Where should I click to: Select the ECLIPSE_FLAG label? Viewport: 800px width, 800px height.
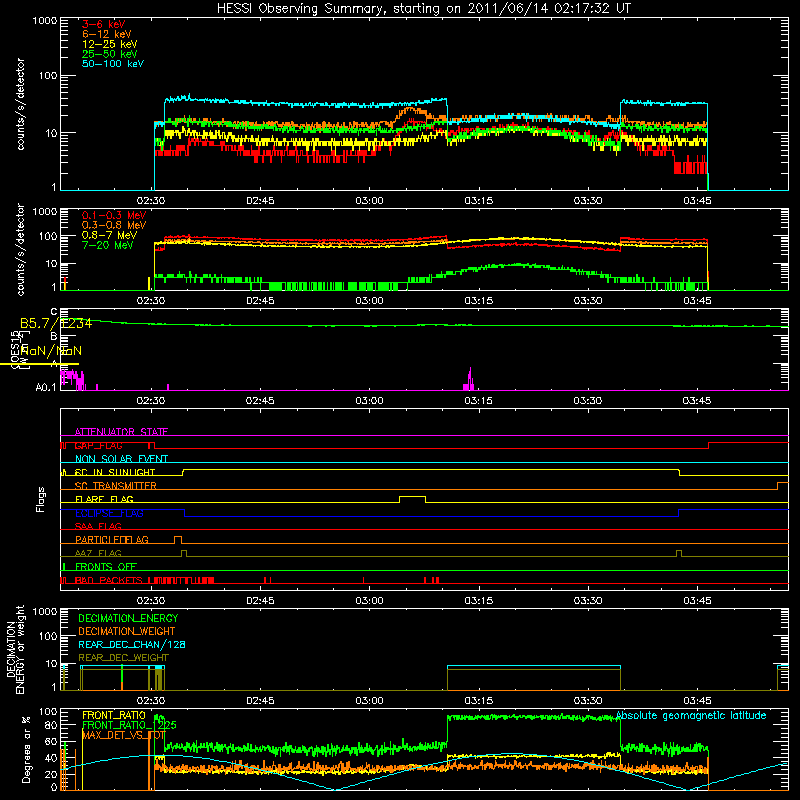click(109, 513)
